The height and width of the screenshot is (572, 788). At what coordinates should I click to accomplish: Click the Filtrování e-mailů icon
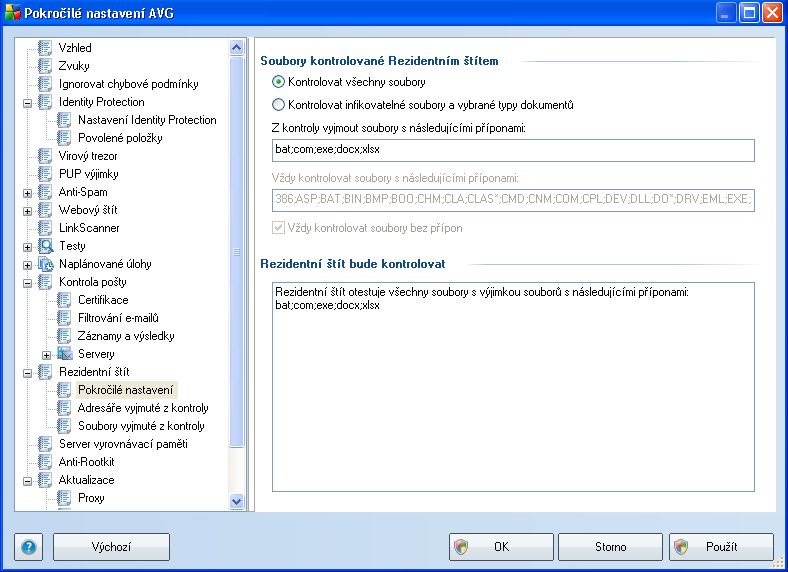click(64, 318)
